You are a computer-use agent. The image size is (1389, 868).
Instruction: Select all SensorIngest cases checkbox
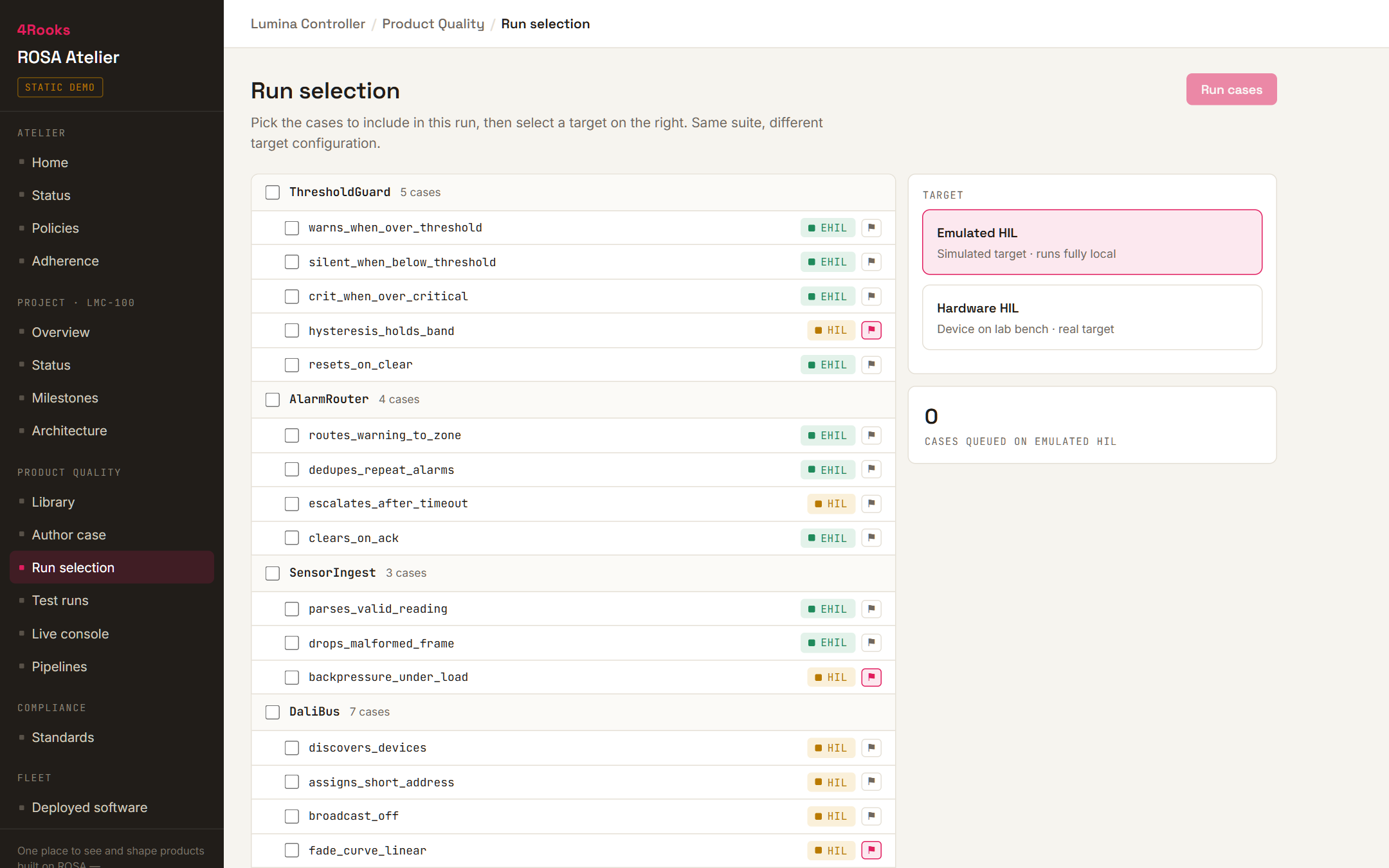coord(273,573)
